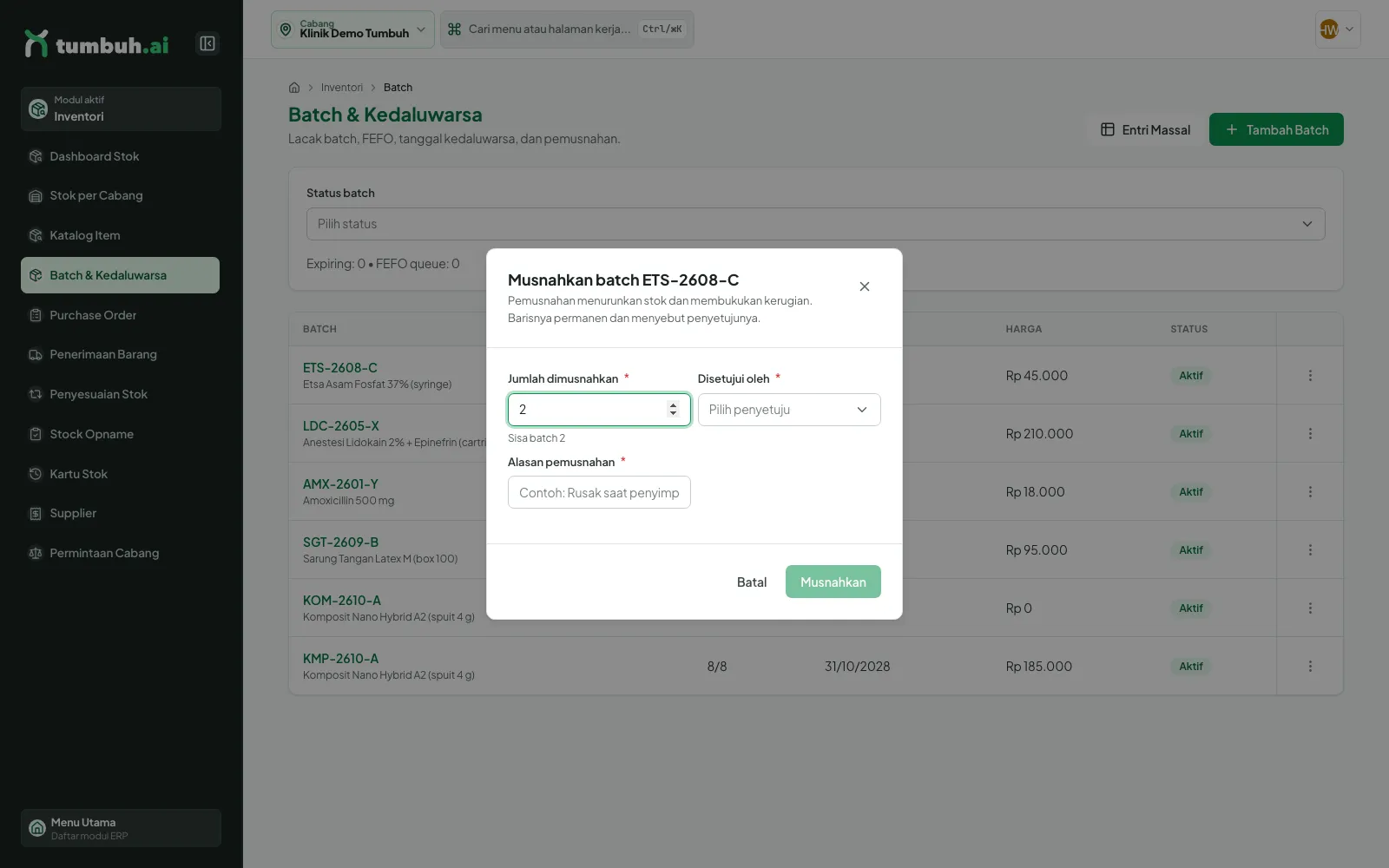
Task: Close the Musnahkan batch dialog
Action: point(865,286)
